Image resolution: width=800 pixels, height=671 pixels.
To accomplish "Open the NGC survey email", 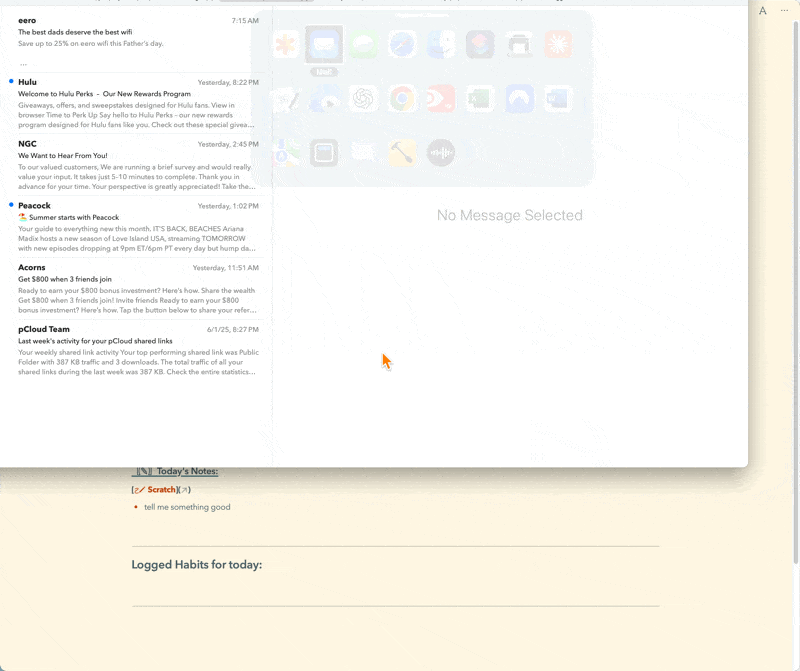I will tap(138, 165).
